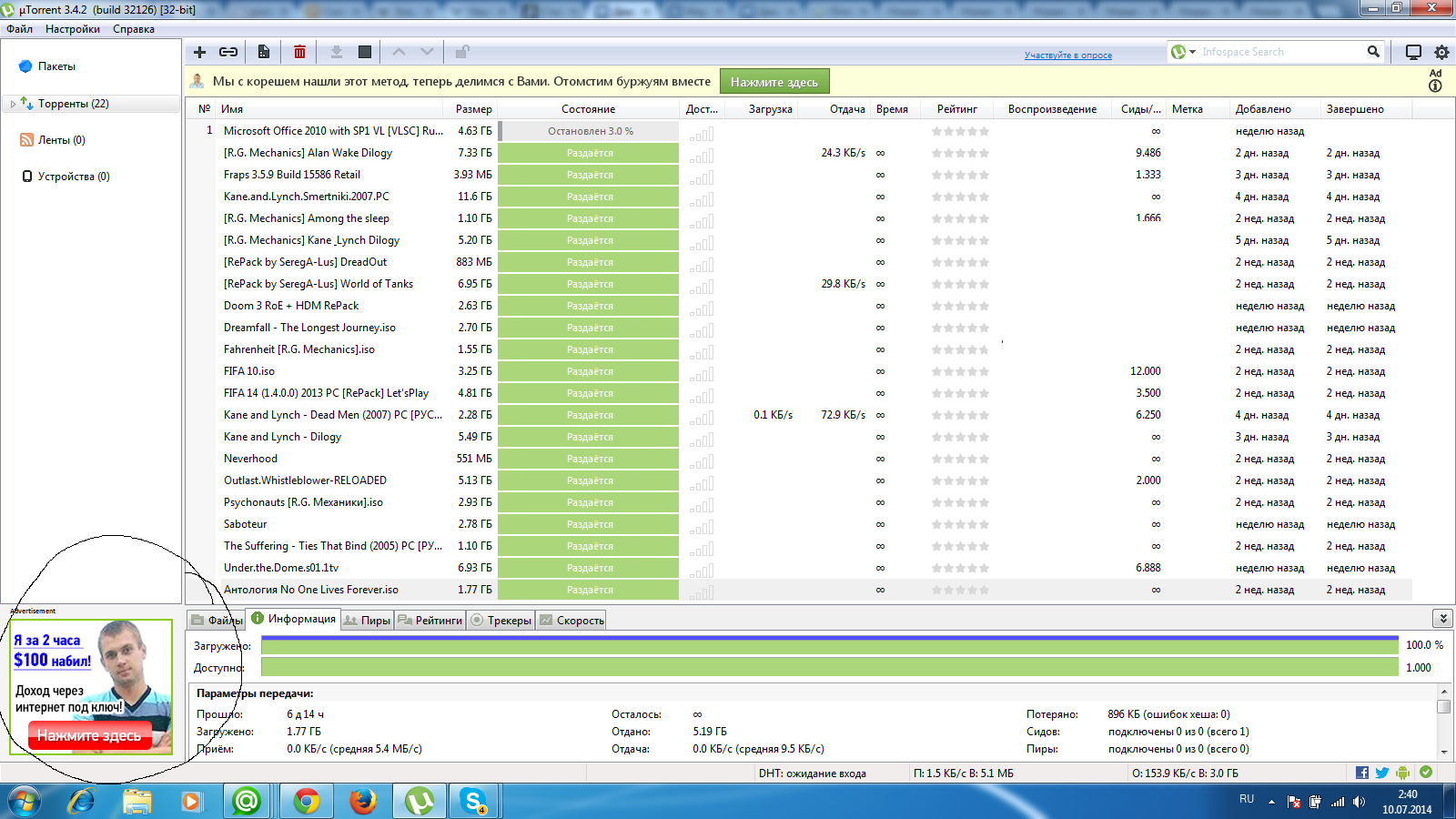Start the torrent with the download arrow icon

point(337,52)
